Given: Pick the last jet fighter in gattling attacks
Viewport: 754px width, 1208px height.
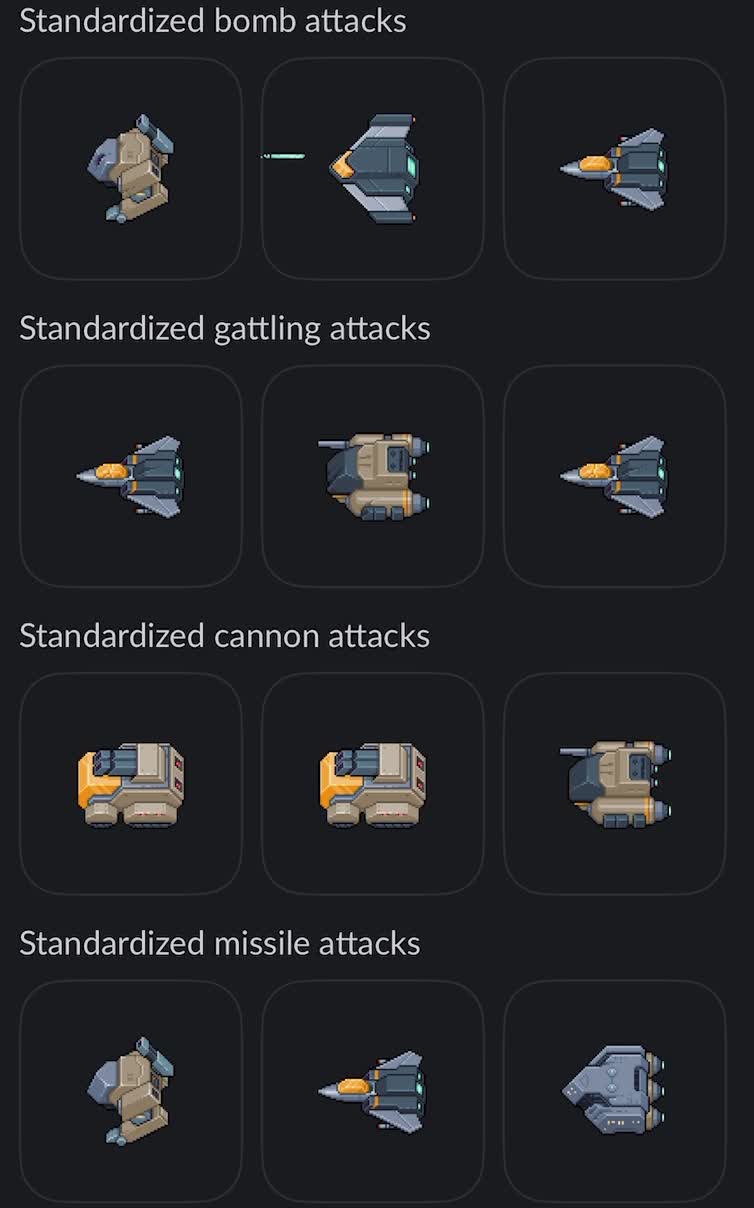Looking at the screenshot, I should pos(614,476).
